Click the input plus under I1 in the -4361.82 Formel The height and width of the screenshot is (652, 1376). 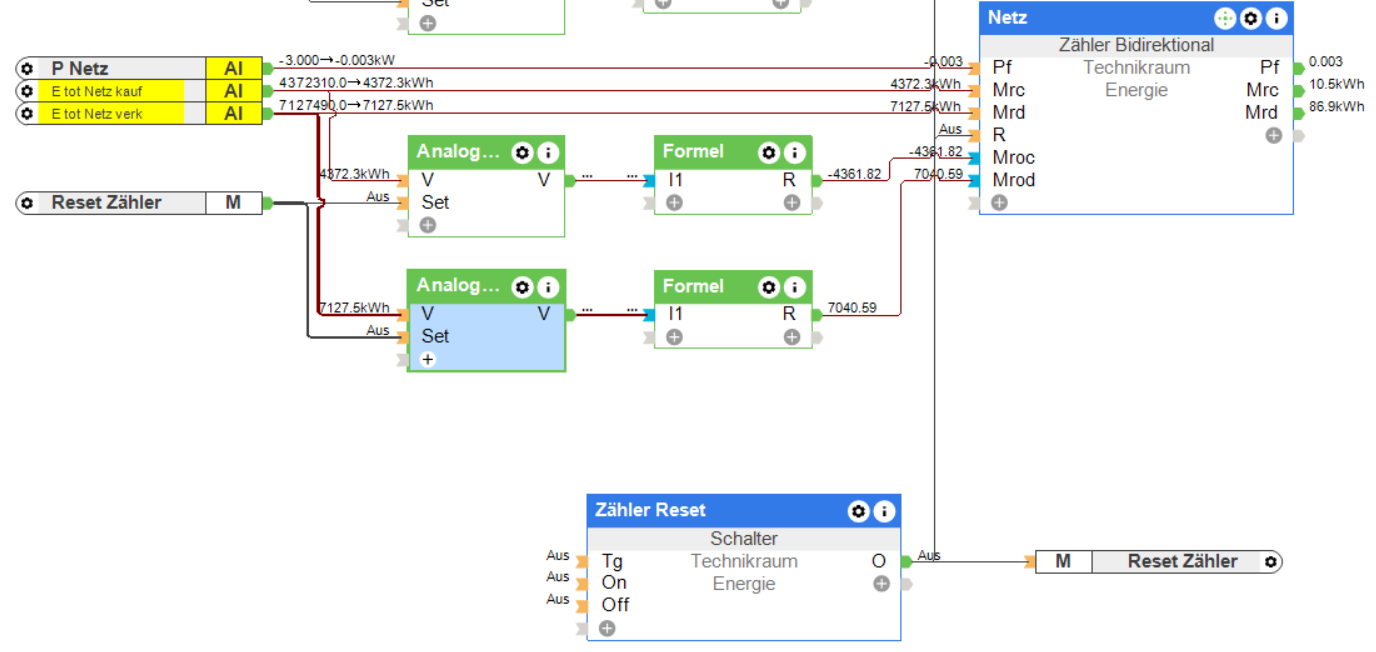(674, 203)
